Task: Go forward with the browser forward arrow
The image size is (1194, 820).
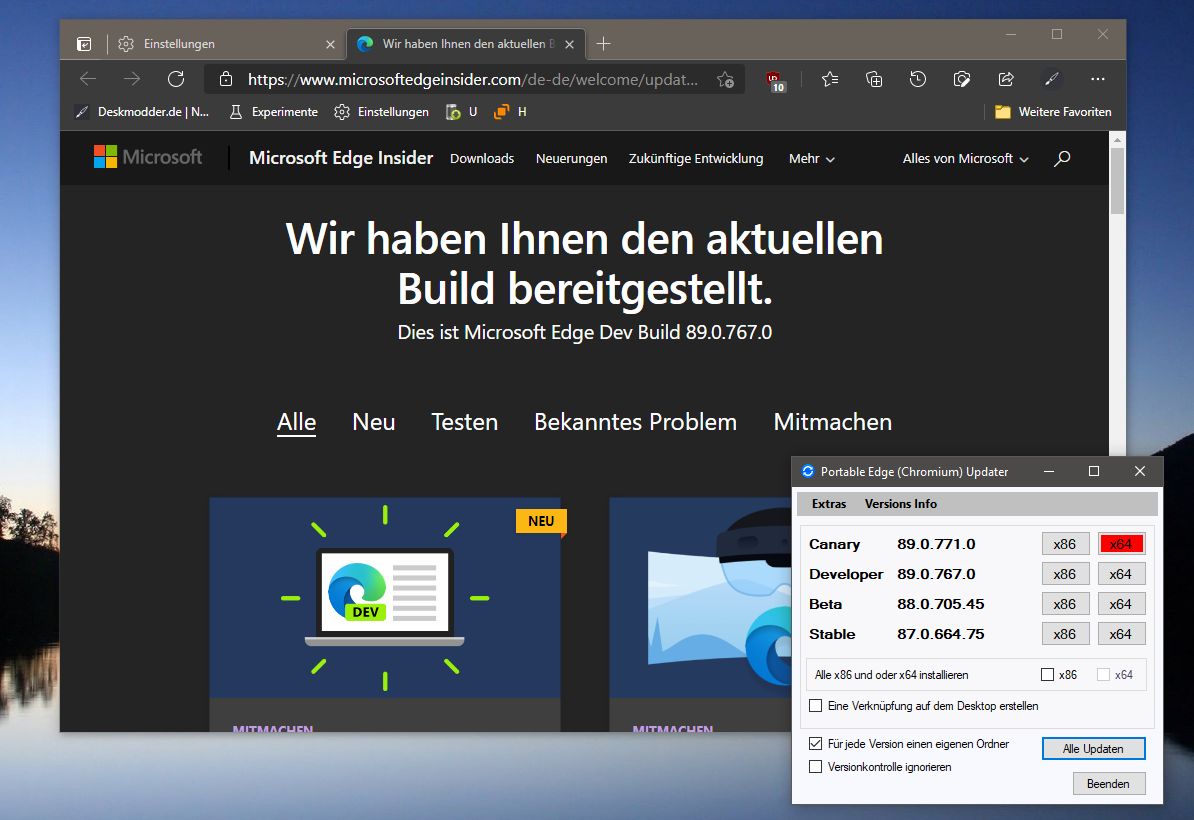Action: (132, 78)
